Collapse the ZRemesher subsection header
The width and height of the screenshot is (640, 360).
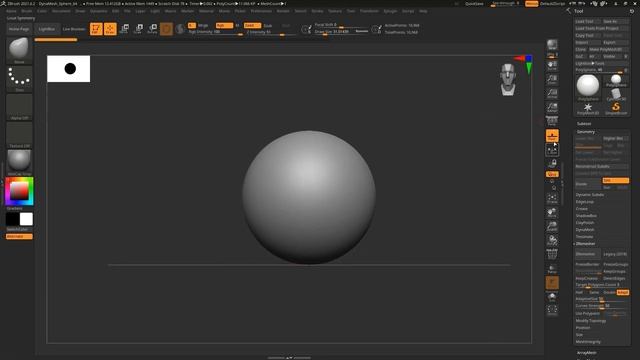[585, 244]
